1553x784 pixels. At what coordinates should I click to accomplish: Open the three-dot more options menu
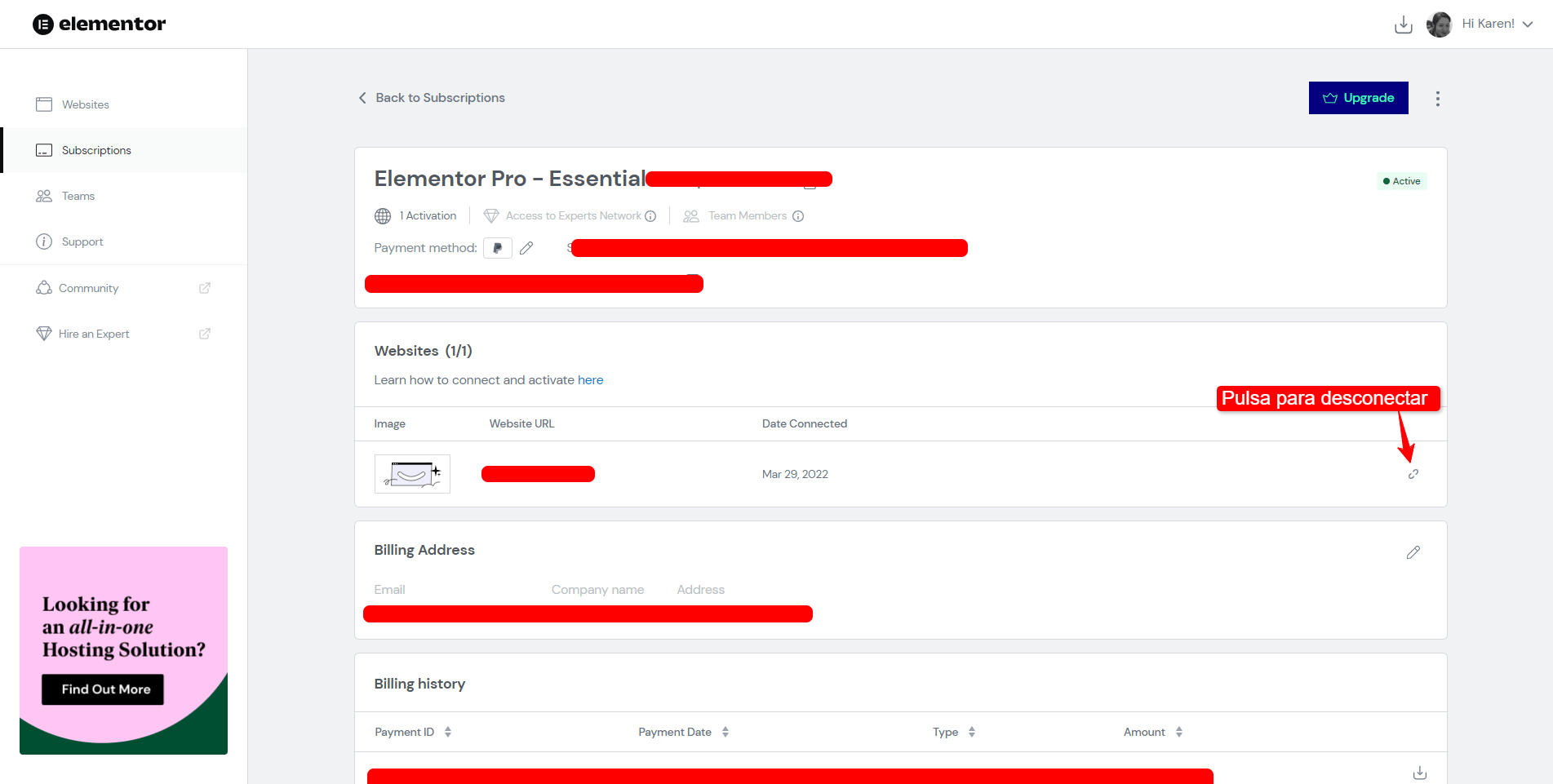coord(1437,99)
